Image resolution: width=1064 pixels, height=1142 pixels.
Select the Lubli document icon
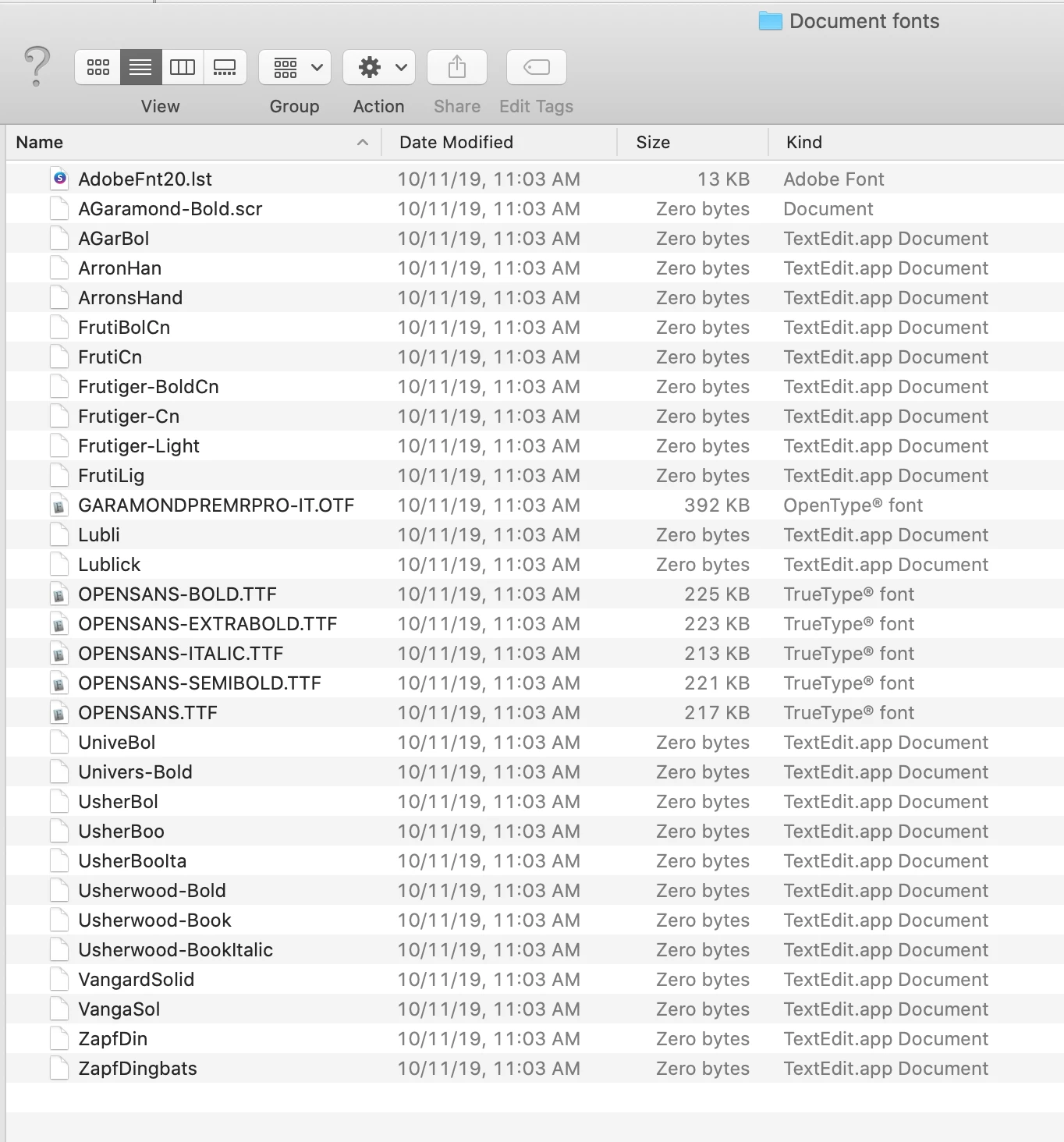[x=59, y=534]
